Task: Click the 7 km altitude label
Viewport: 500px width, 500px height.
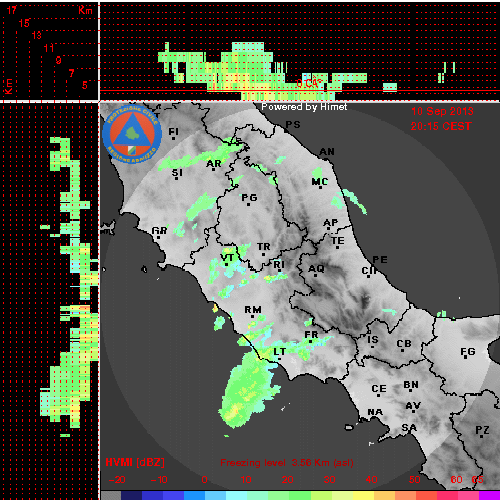Action: tap(71, 73)
